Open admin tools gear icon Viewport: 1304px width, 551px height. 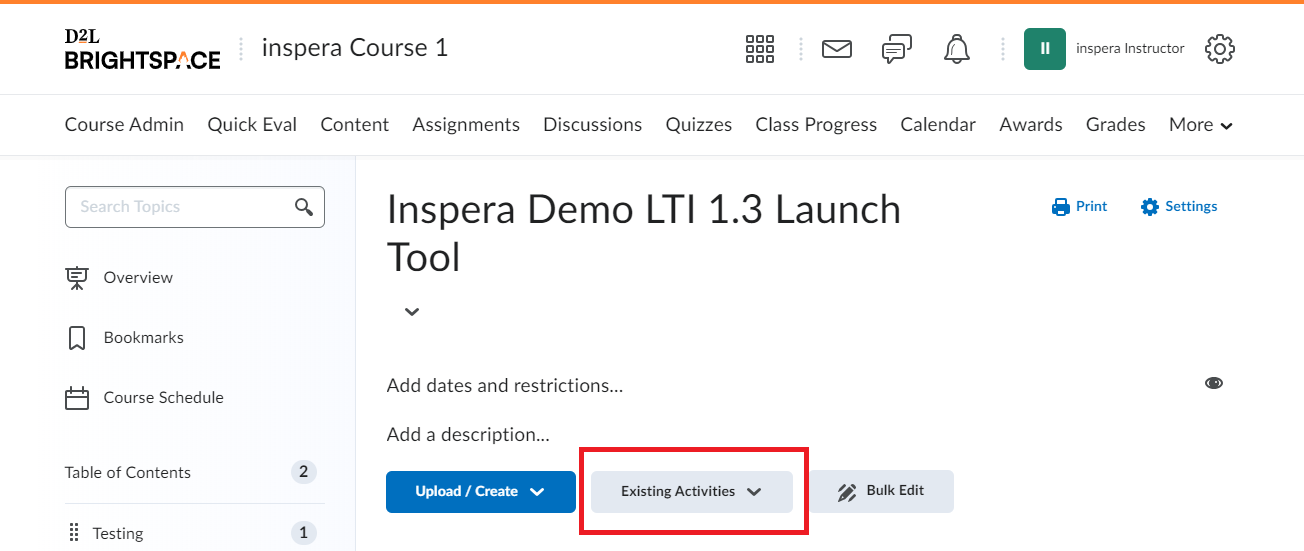point(1220,48)
